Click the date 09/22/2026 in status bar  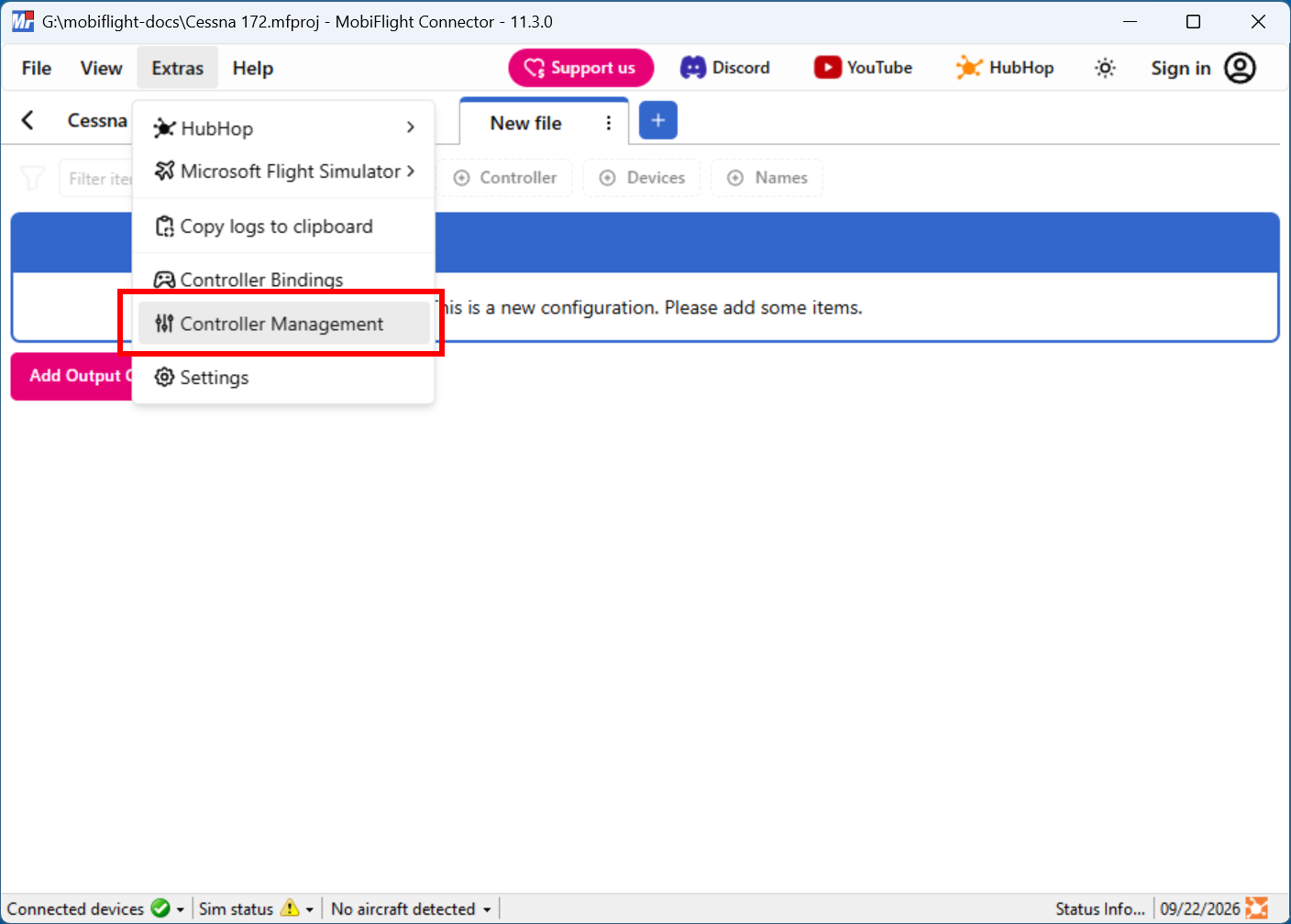1200,909
